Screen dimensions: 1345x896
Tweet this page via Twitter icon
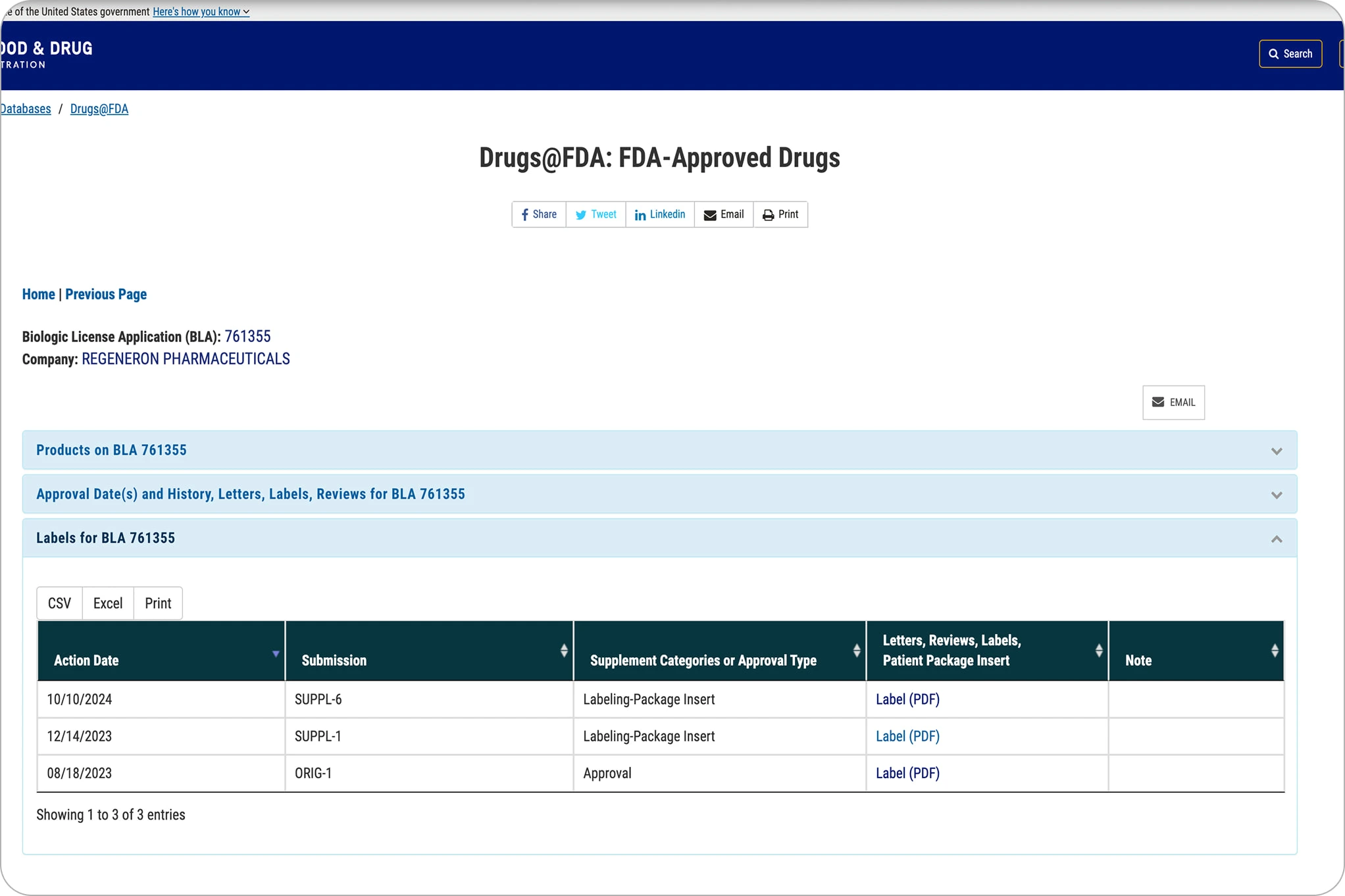coord(596,214)
